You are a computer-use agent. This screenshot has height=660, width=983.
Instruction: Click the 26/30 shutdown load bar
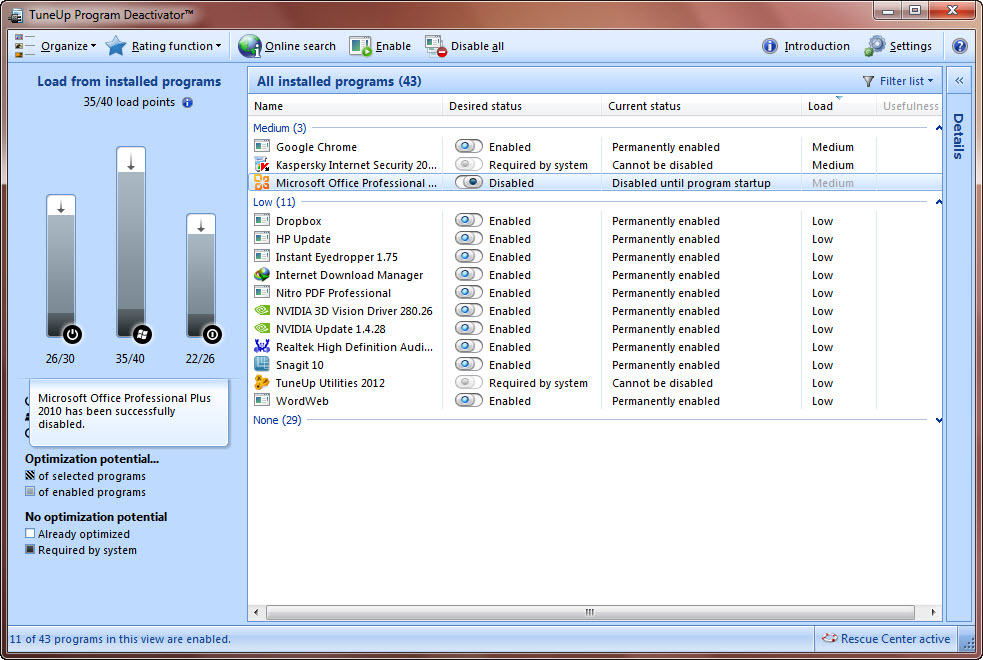coord(61,266)
